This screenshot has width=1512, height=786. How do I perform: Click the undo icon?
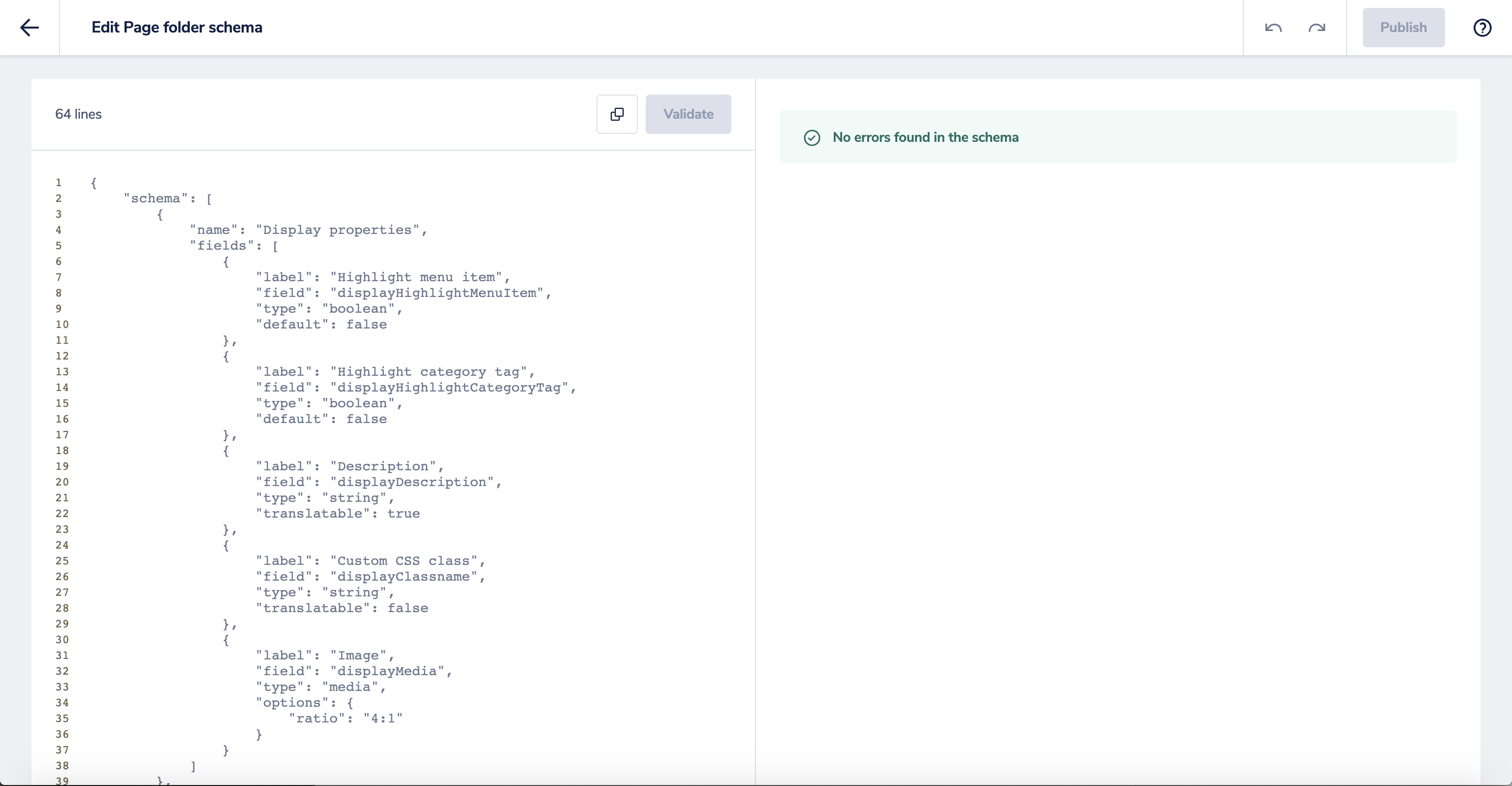click(x=1272, y=28)
